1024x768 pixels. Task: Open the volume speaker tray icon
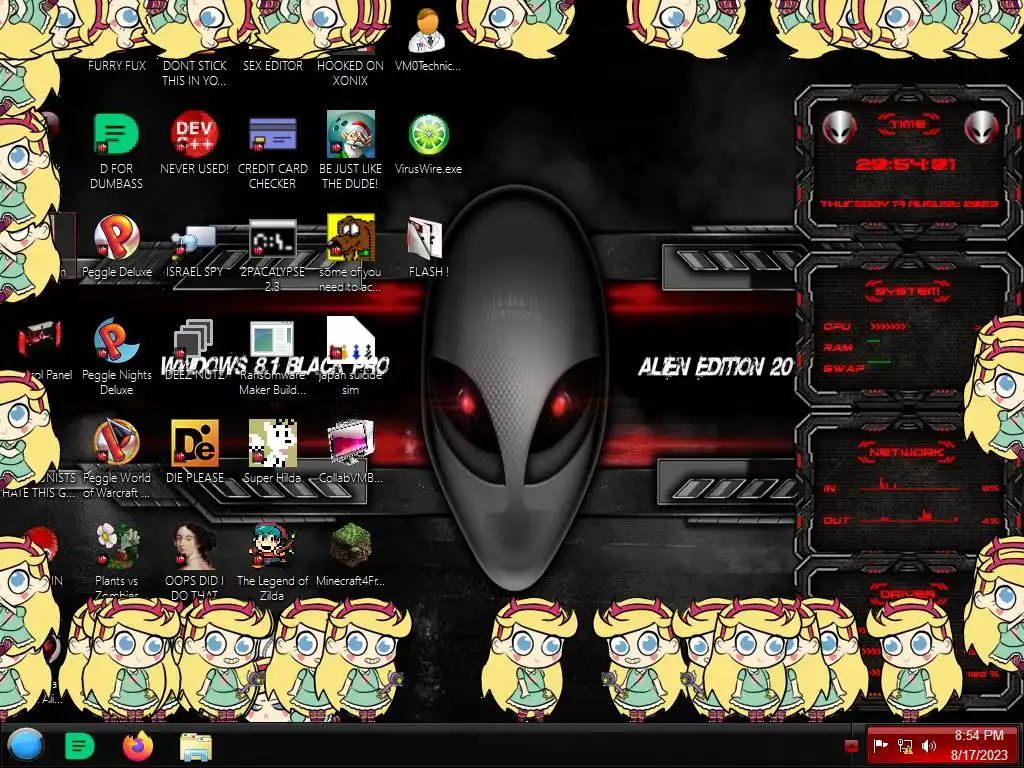(x=929, y=745)
